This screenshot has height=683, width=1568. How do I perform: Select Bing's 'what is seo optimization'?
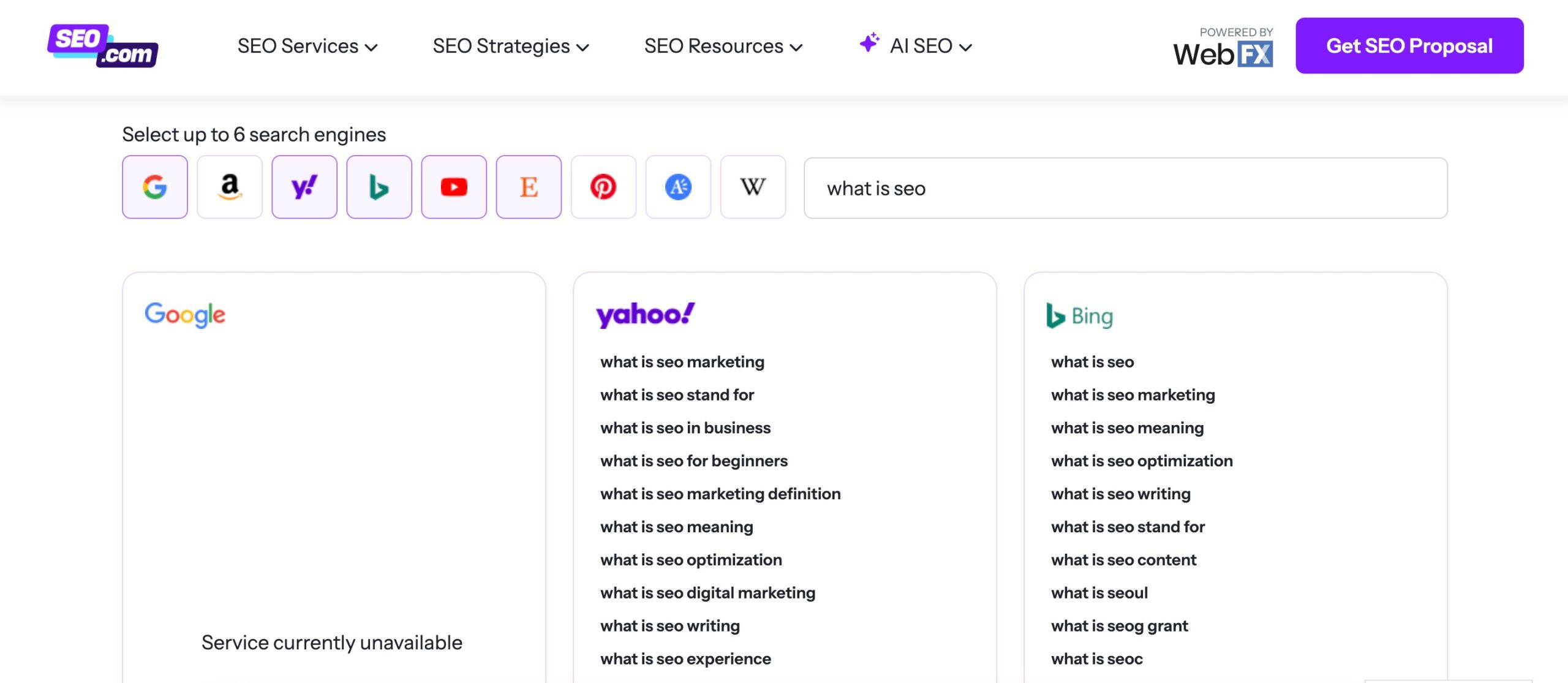coord(1142,461)
